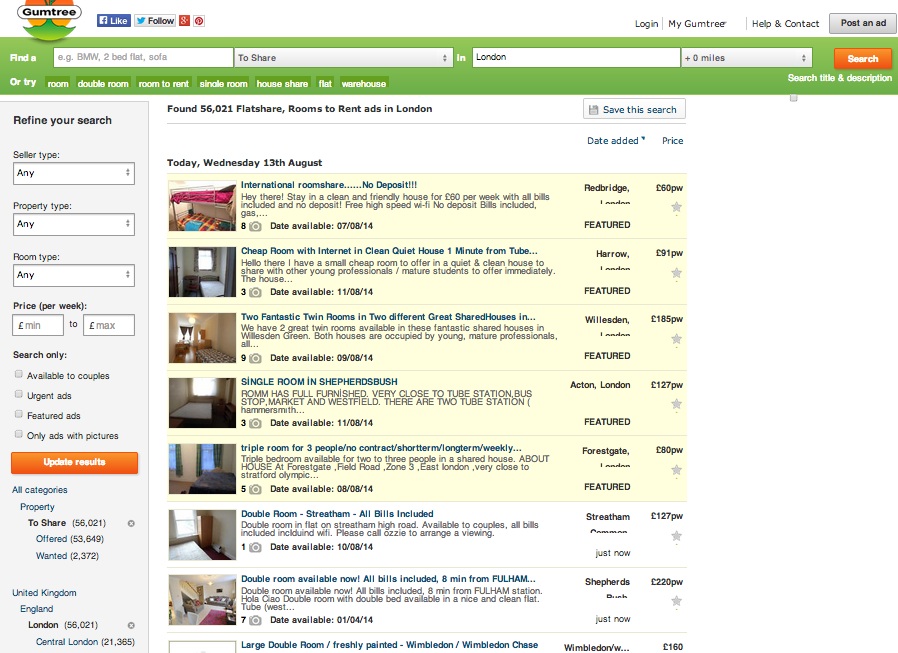Screen dimensions: 898x653
Task: Click the Update results button
Action: click(74, 463)
